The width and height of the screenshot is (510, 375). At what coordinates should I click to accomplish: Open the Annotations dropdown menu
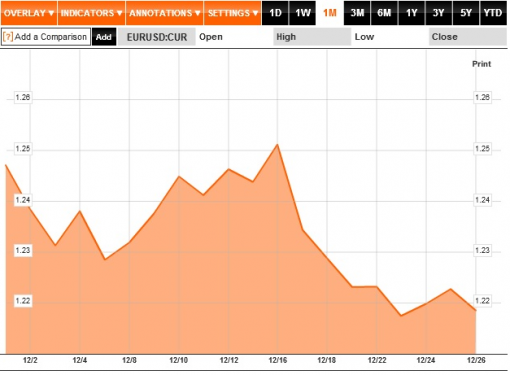(x=164, y=13)
